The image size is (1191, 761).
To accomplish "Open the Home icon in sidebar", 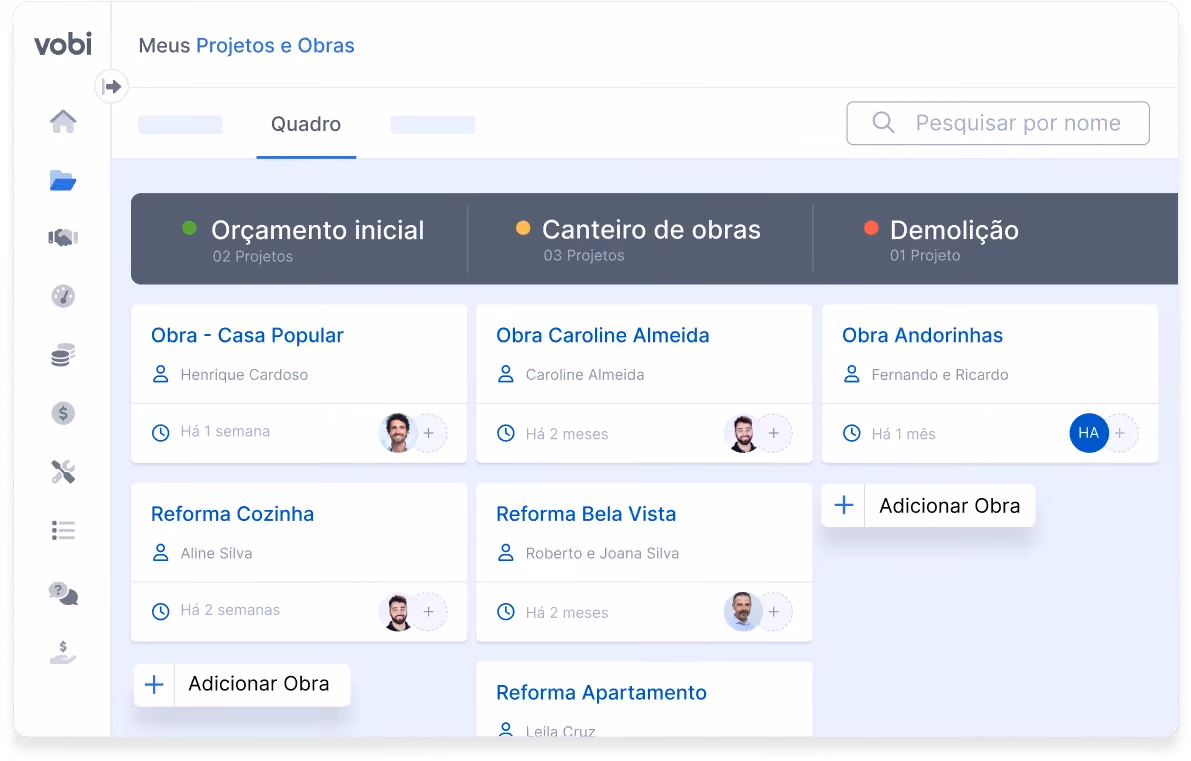I will 63,122.
